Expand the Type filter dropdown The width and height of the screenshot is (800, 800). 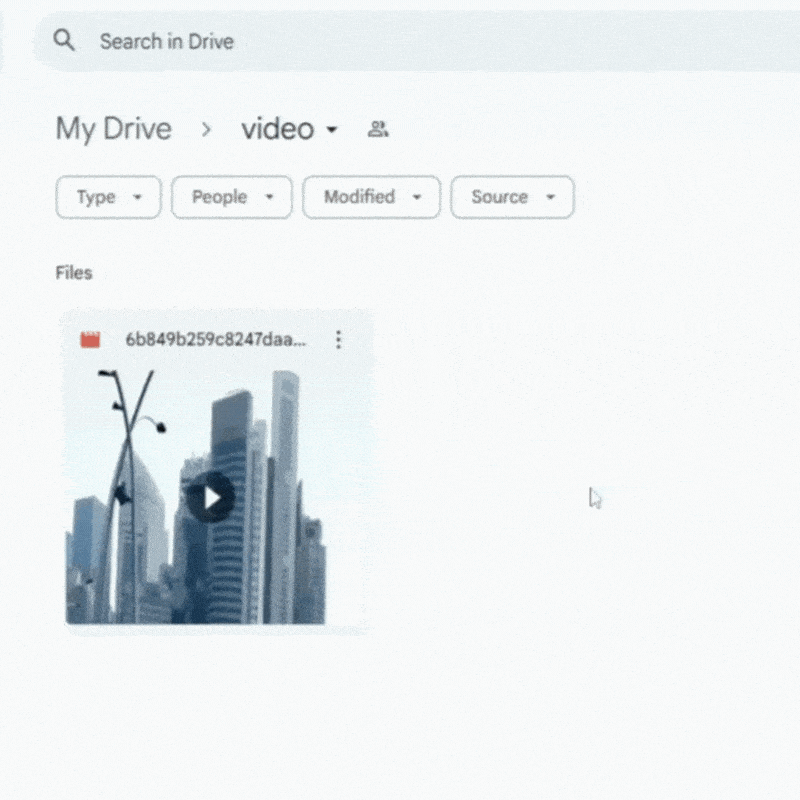pyautogui.click(x=139, y=198)
